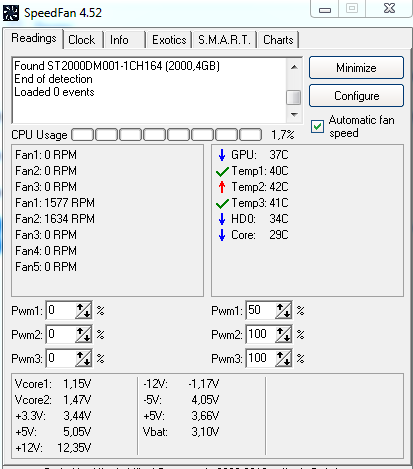The width and height of the screenshot is (413, 469).
Task: Click into the left Pwm1 value field
Action: point(61,311)
